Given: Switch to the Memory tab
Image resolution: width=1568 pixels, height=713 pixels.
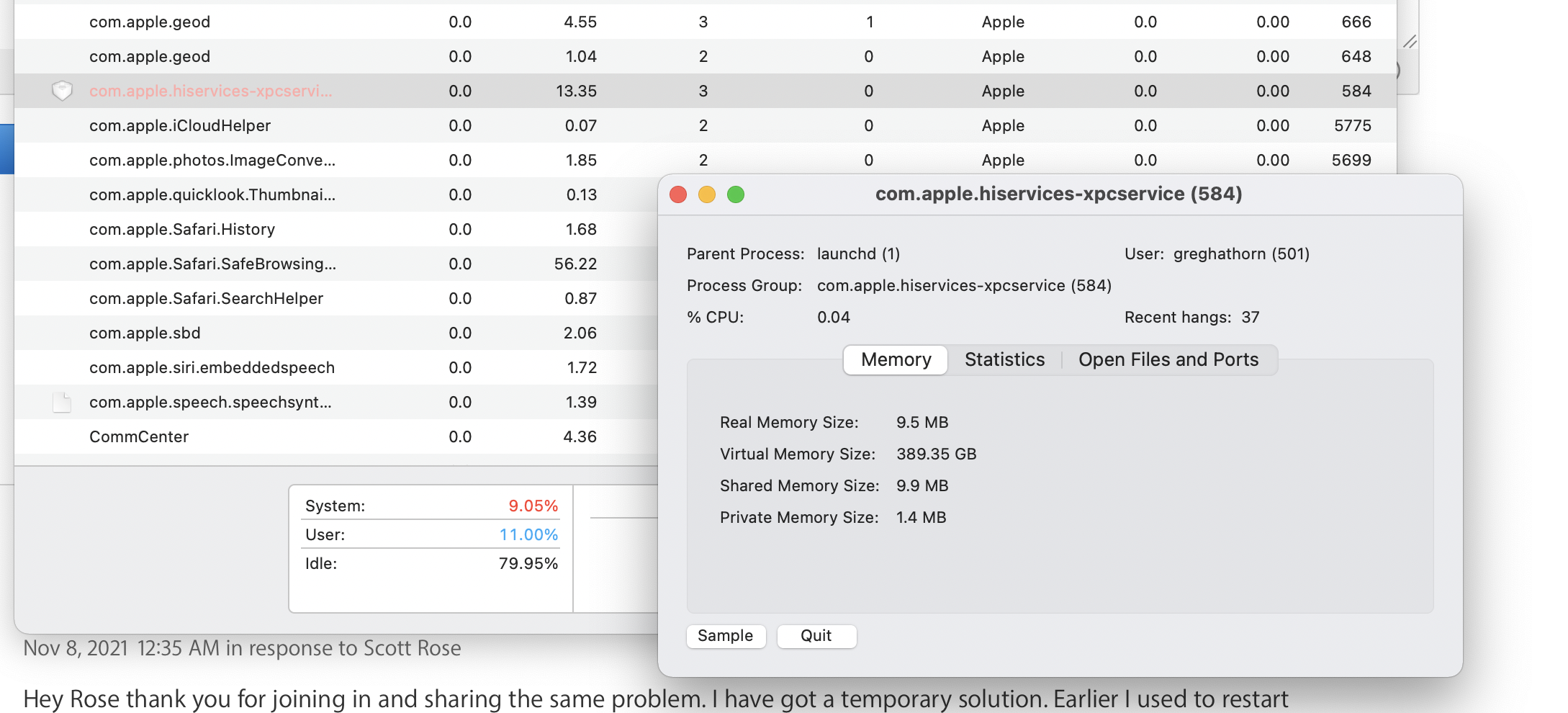Looking at the screenshot, I should tap(896, 359).
